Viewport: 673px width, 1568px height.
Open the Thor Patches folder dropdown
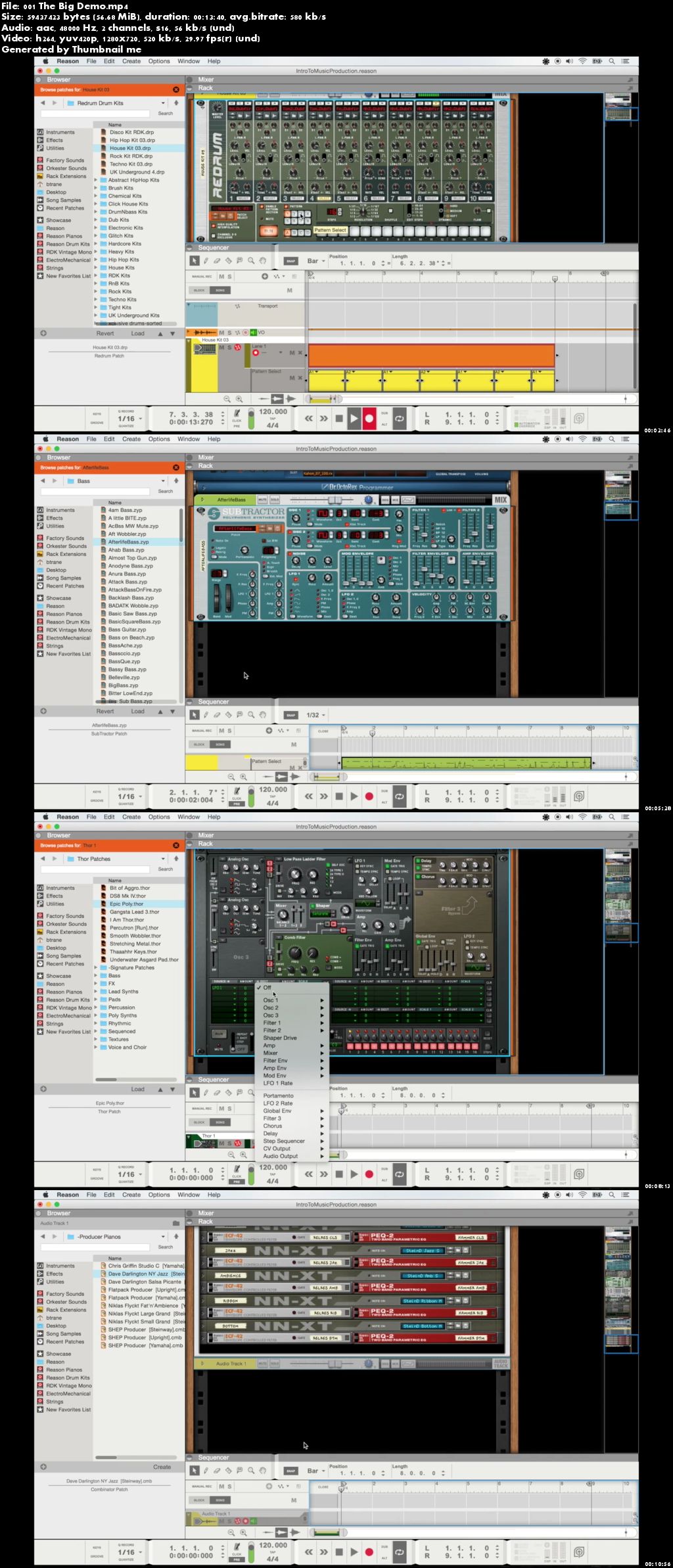(x=163, y=859)
